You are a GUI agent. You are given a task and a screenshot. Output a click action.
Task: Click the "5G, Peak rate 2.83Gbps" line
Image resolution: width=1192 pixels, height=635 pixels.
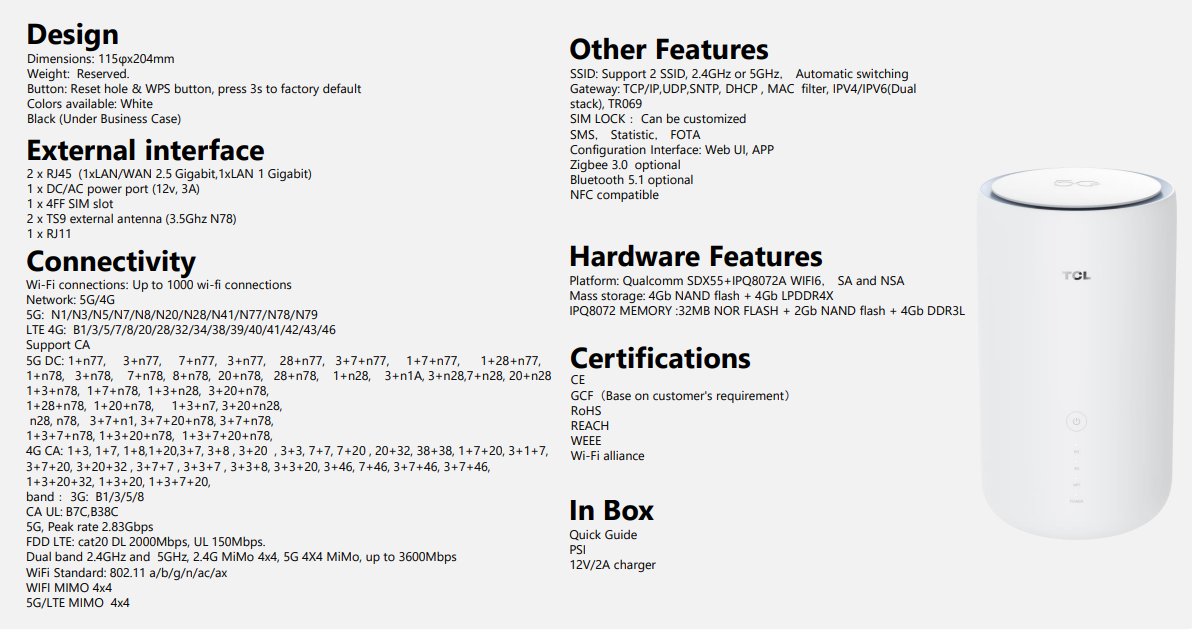point(90,527)
